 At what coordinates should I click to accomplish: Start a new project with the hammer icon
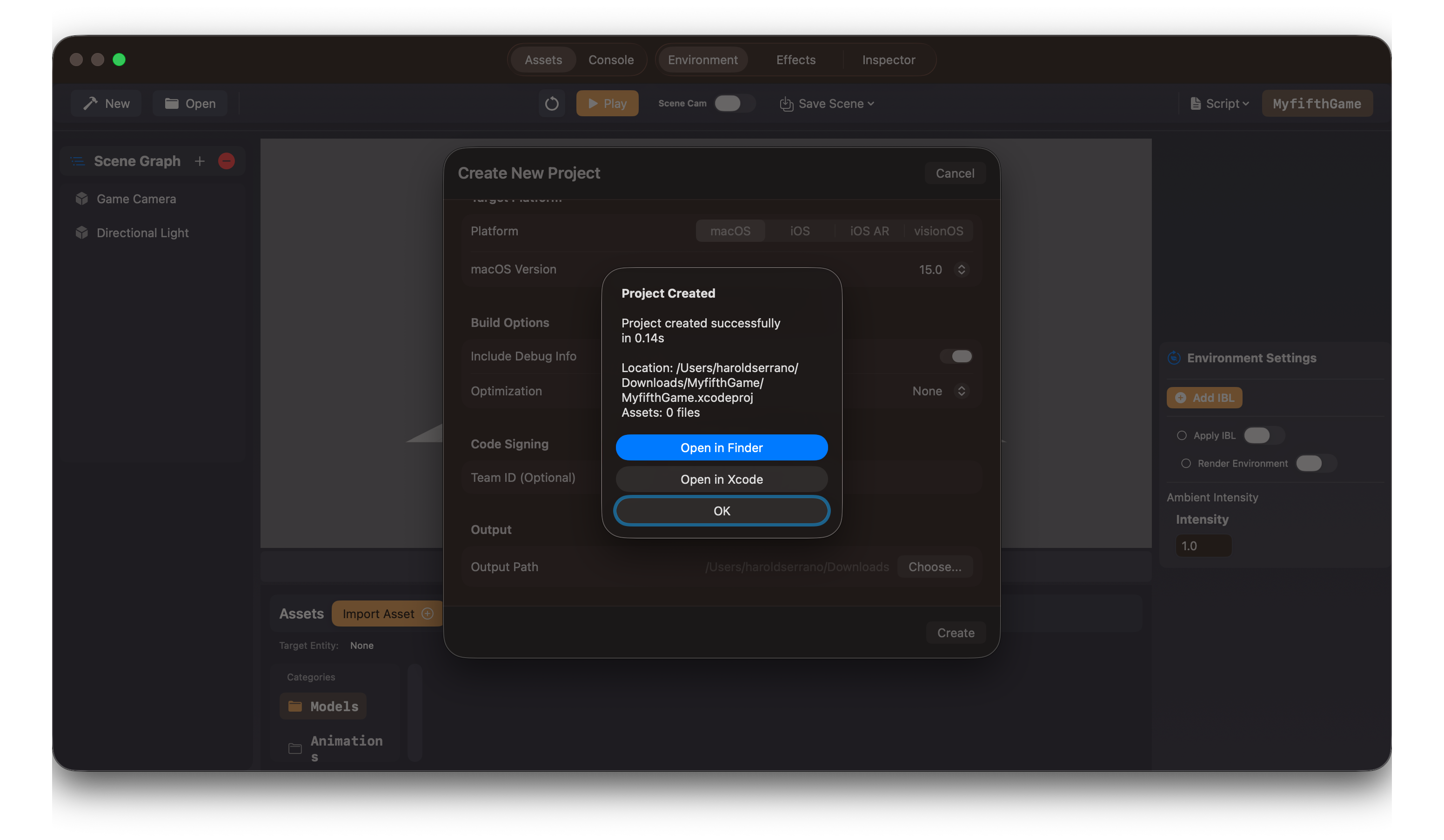point(92,103)
